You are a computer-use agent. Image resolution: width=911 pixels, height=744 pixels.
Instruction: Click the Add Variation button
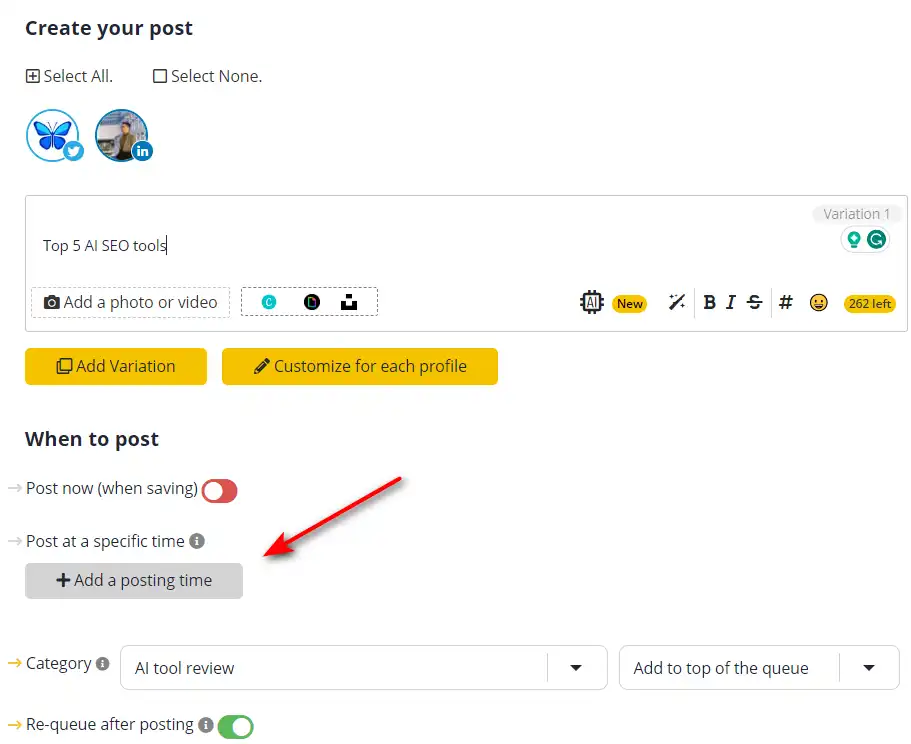point(116,366)
